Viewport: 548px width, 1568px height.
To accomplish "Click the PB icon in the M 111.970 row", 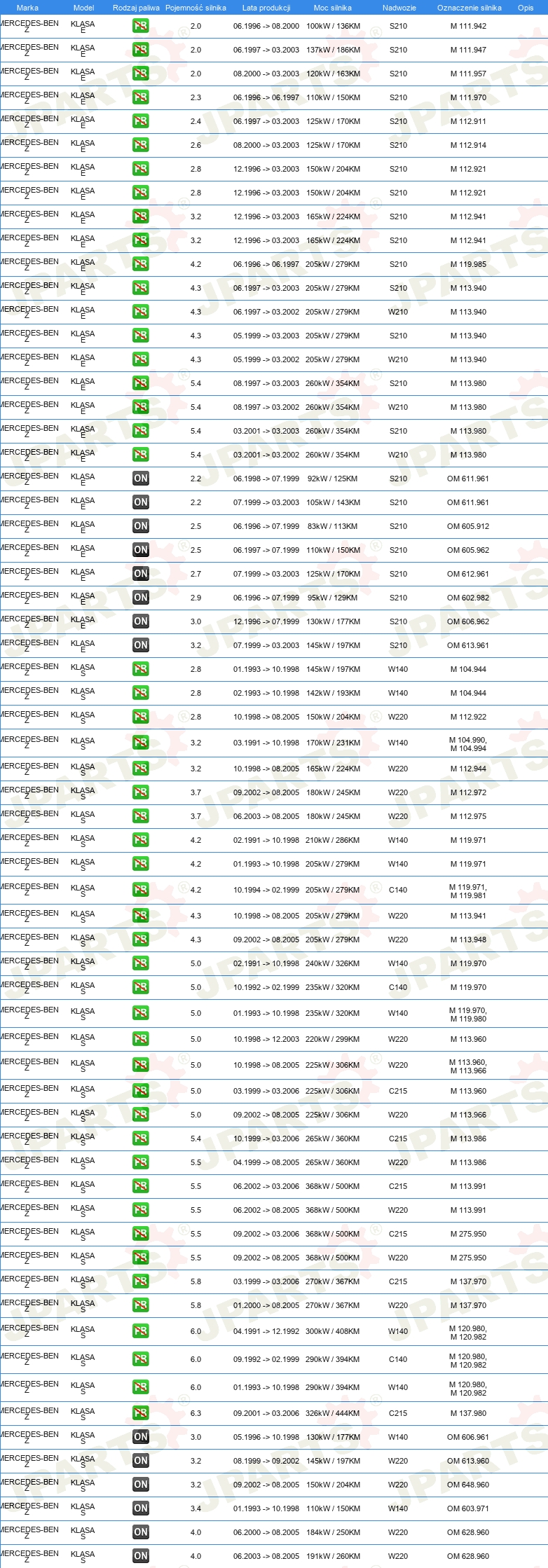I will pos(141,97).
